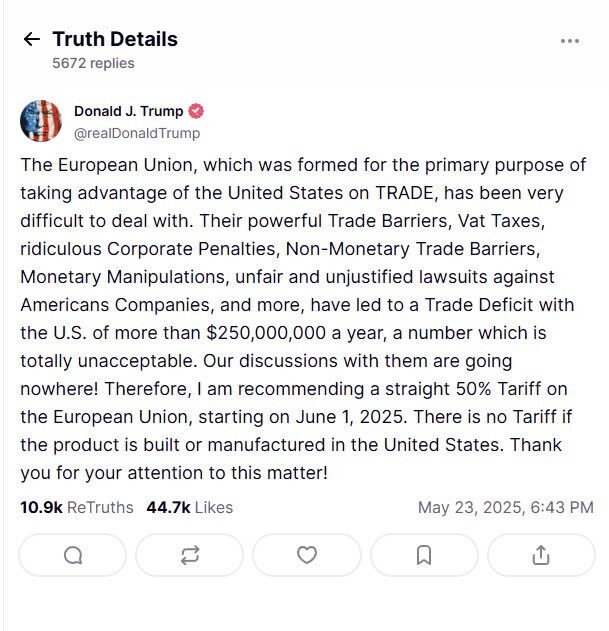The image size is (609, 631).
Task: Open the ReTruth arrows menu
Action: tap(189, 555)
